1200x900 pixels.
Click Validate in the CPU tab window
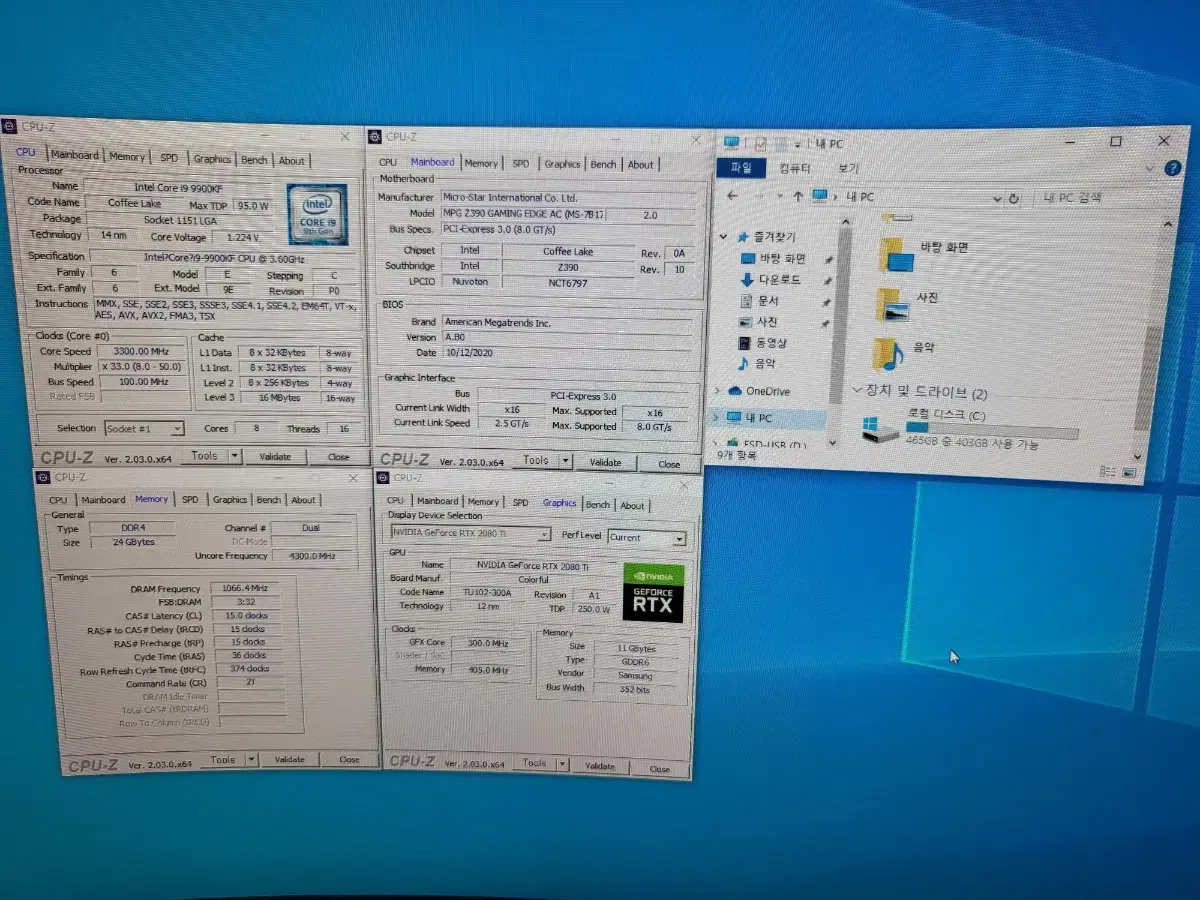click(x=275, y=456)
